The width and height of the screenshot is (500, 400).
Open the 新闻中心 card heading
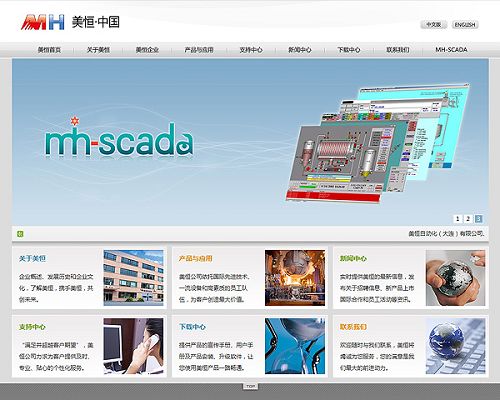353,259
